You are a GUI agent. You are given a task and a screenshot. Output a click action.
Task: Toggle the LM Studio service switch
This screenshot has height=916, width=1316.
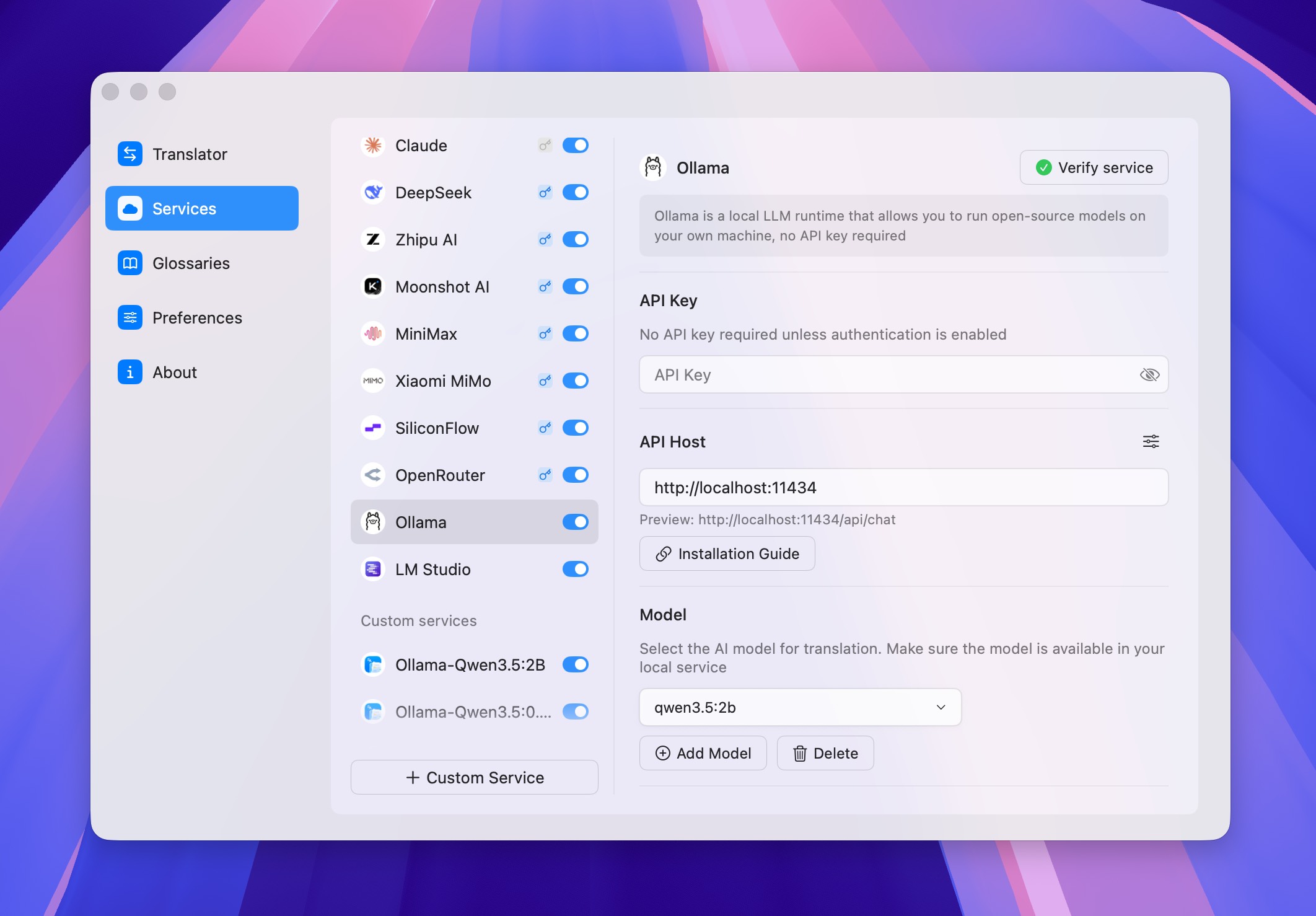576,570
